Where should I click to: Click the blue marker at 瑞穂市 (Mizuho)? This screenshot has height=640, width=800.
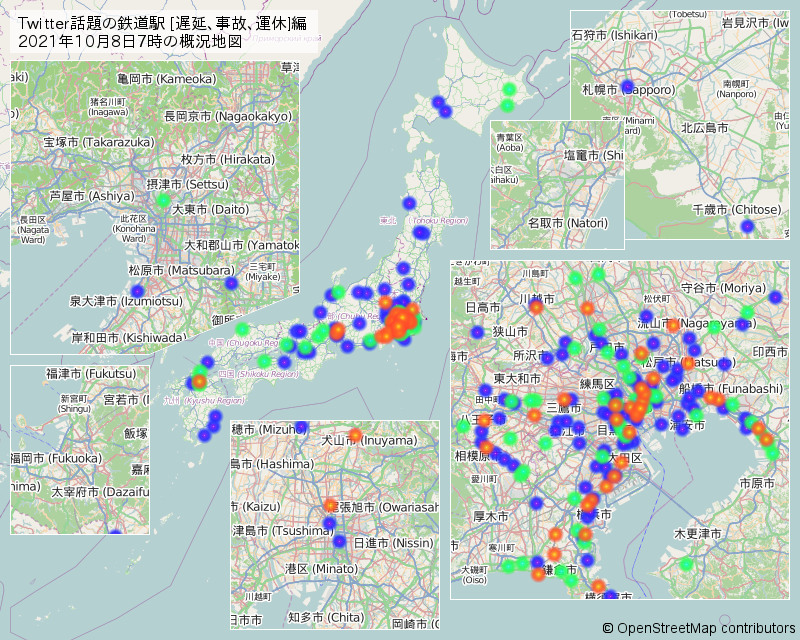302,427
